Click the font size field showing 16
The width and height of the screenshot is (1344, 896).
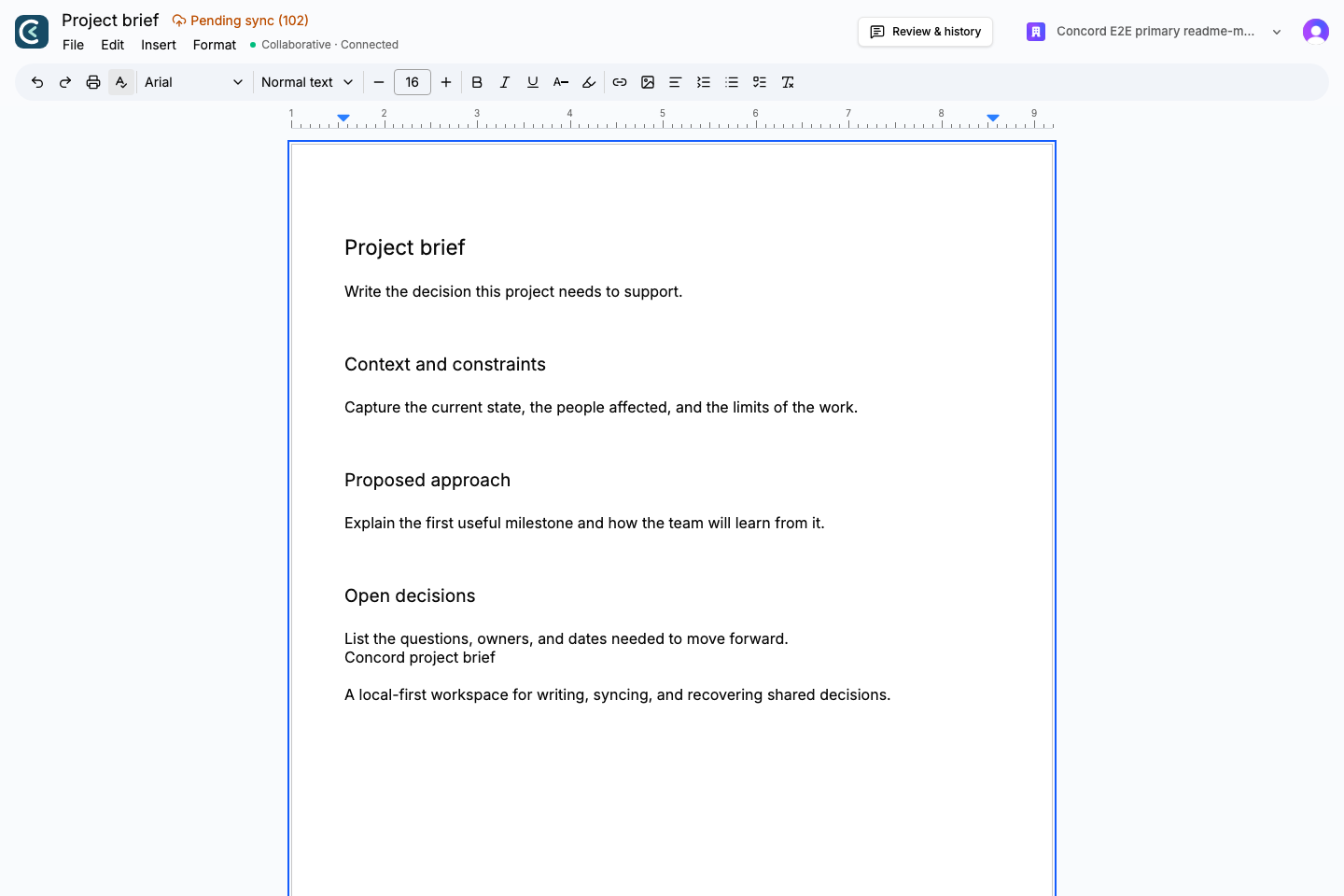pos(413,82)
